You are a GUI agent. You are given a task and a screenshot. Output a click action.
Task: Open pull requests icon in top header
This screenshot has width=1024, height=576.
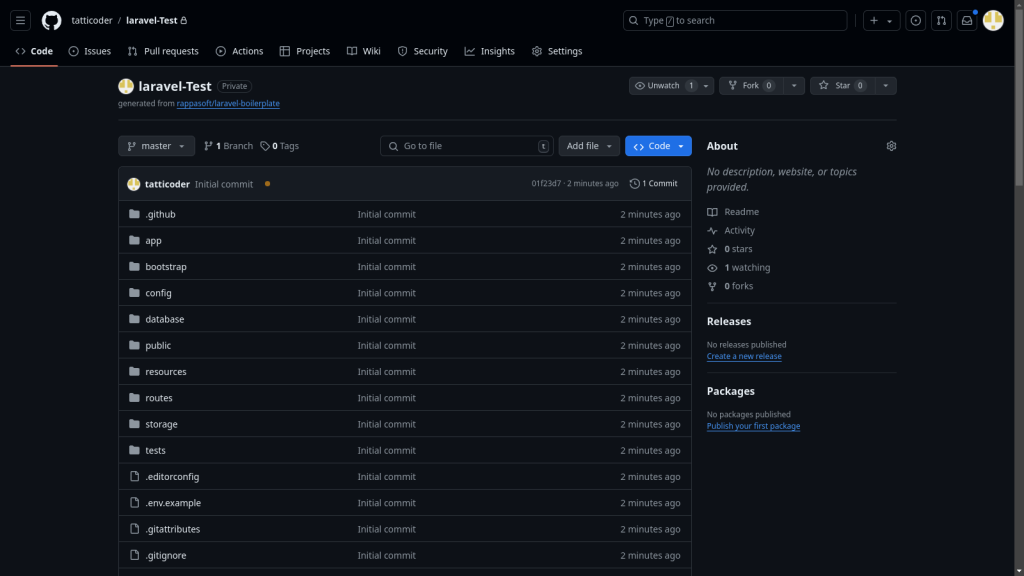[941, 21]
